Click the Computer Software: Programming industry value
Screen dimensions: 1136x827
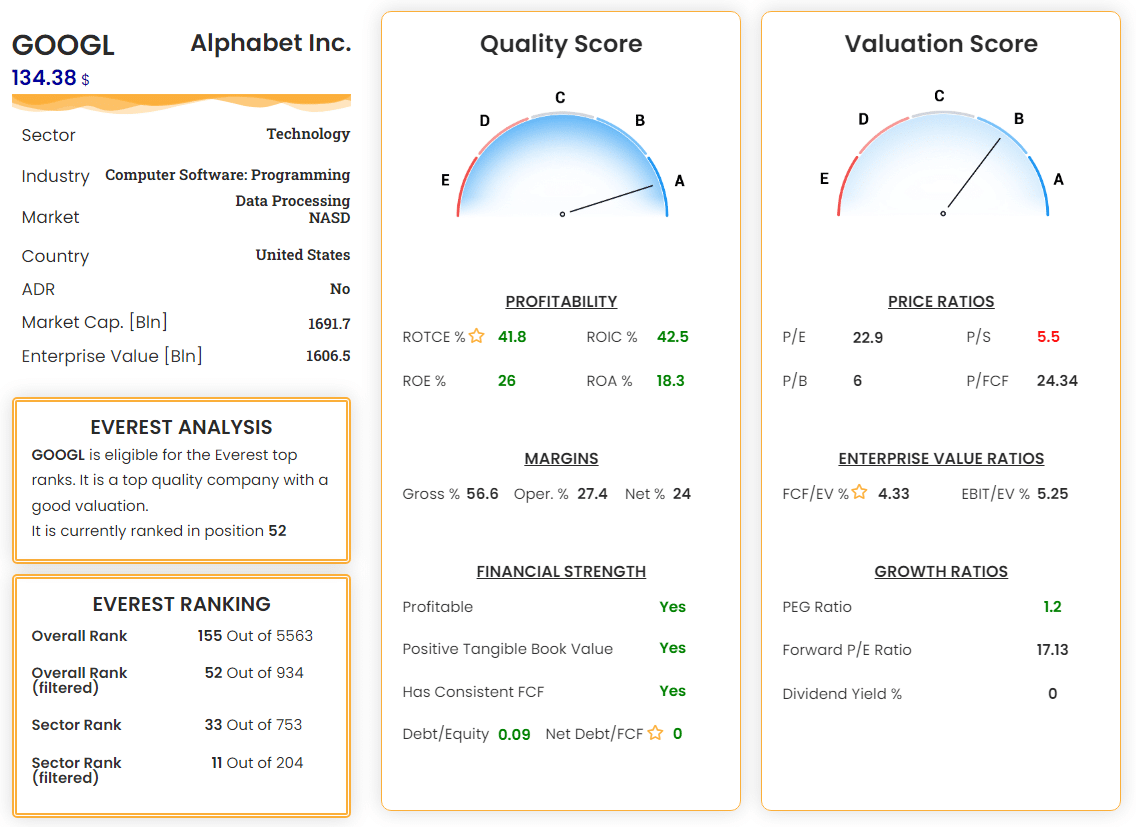(227, 175)
